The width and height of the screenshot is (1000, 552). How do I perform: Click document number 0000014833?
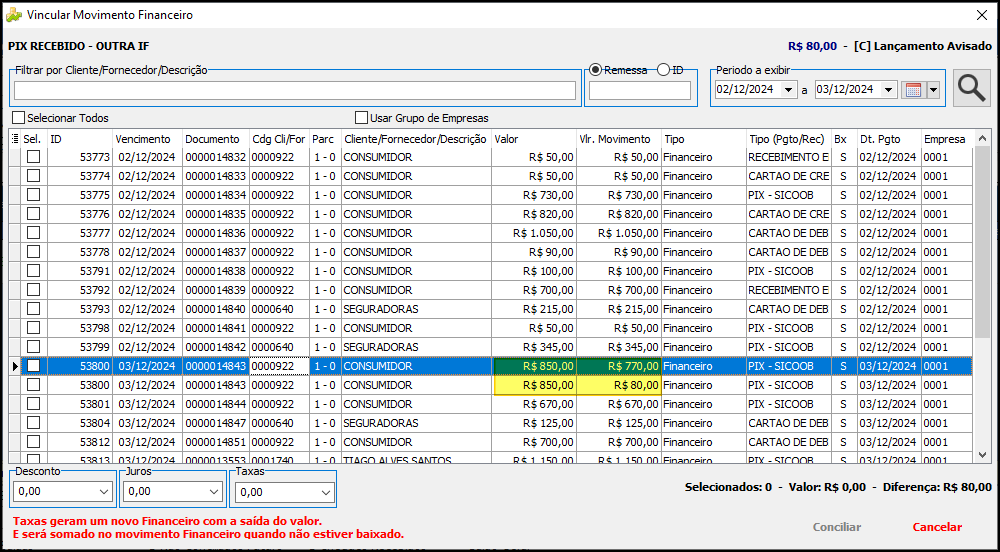click(216, 175)
